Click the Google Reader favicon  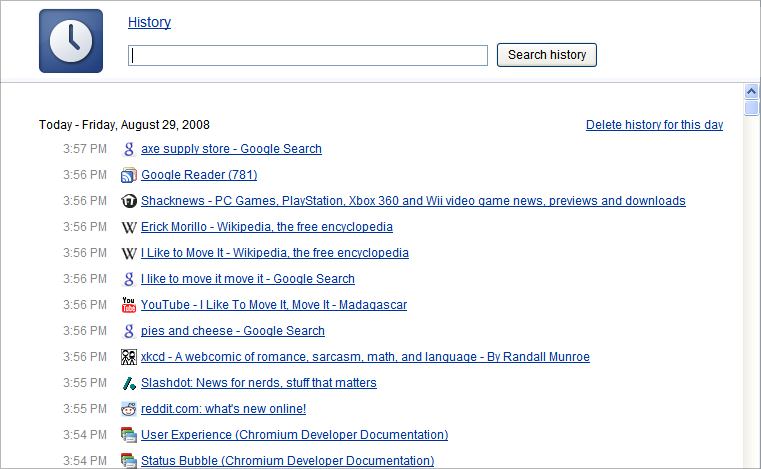click(x=129, y=175)
